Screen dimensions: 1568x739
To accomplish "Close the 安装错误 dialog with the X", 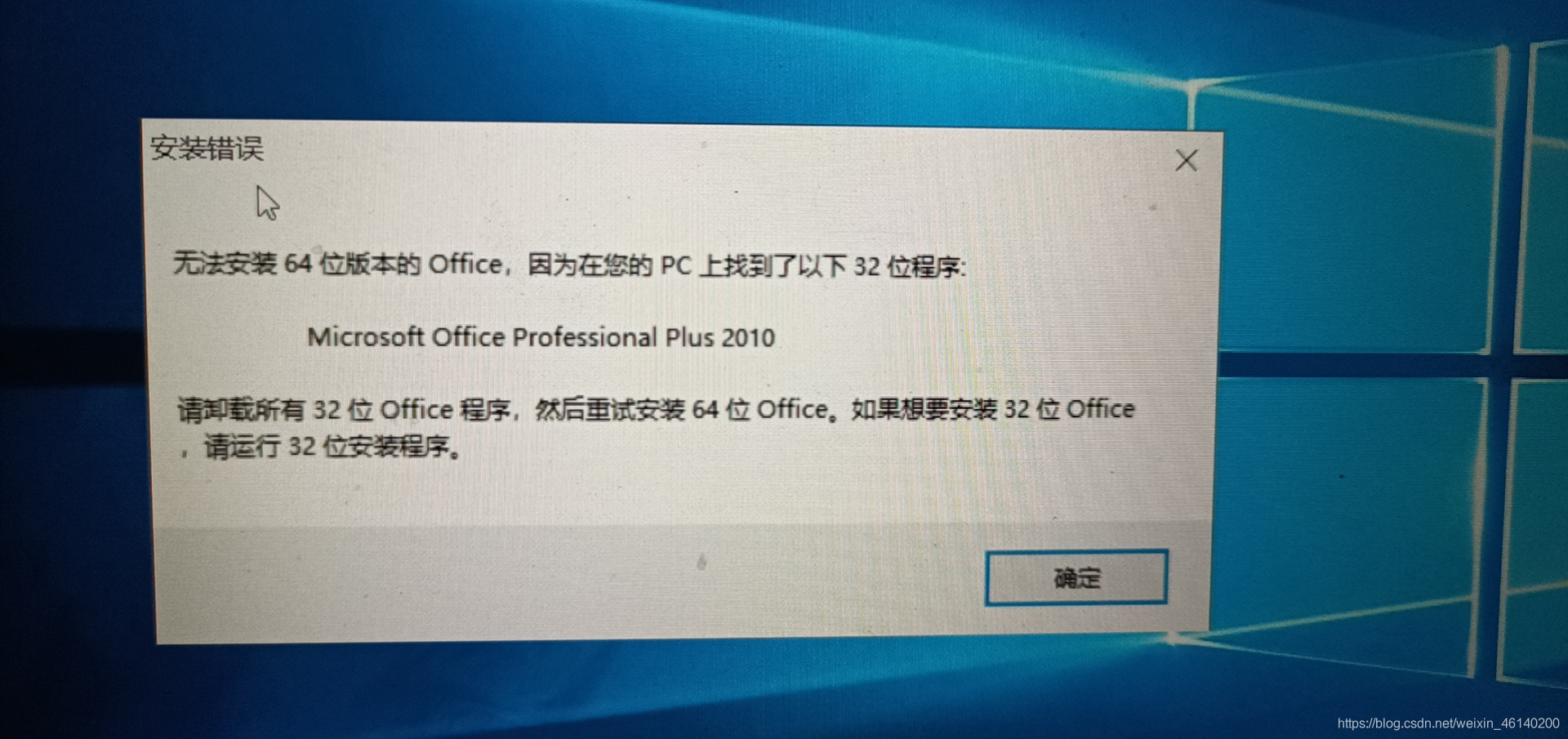I will 1186,160.
